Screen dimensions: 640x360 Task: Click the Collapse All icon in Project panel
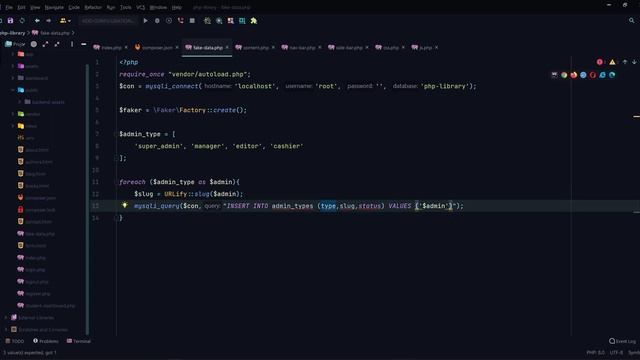pyautogui.click(x=57, y=44)
